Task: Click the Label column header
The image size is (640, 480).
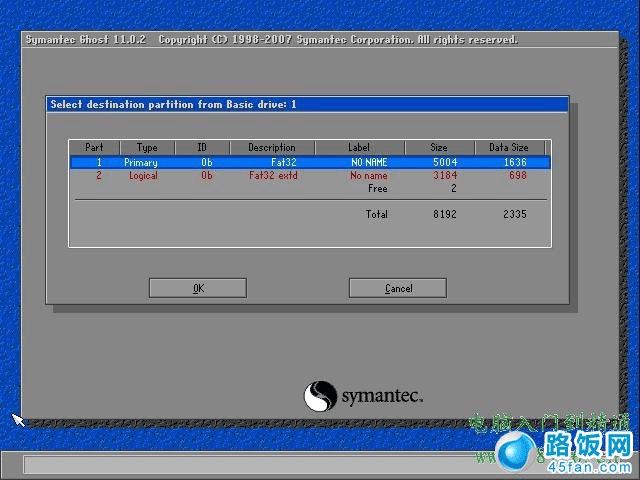Action: (x=359, y=147)
